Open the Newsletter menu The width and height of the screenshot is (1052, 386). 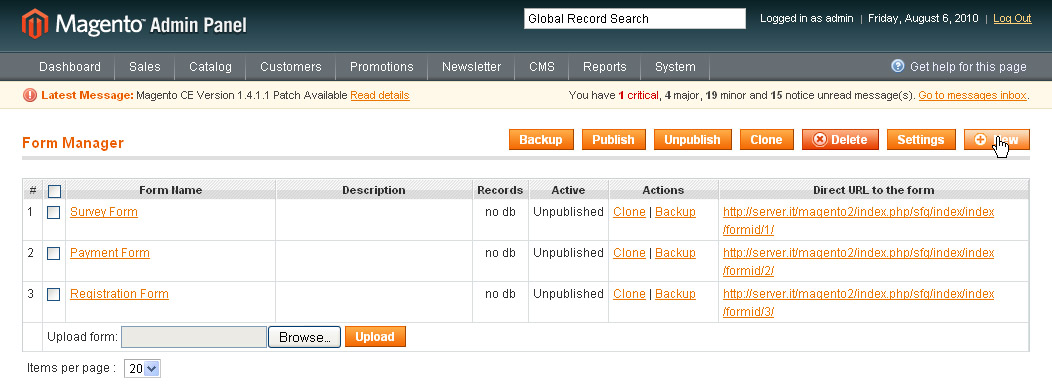pos(472,66)
